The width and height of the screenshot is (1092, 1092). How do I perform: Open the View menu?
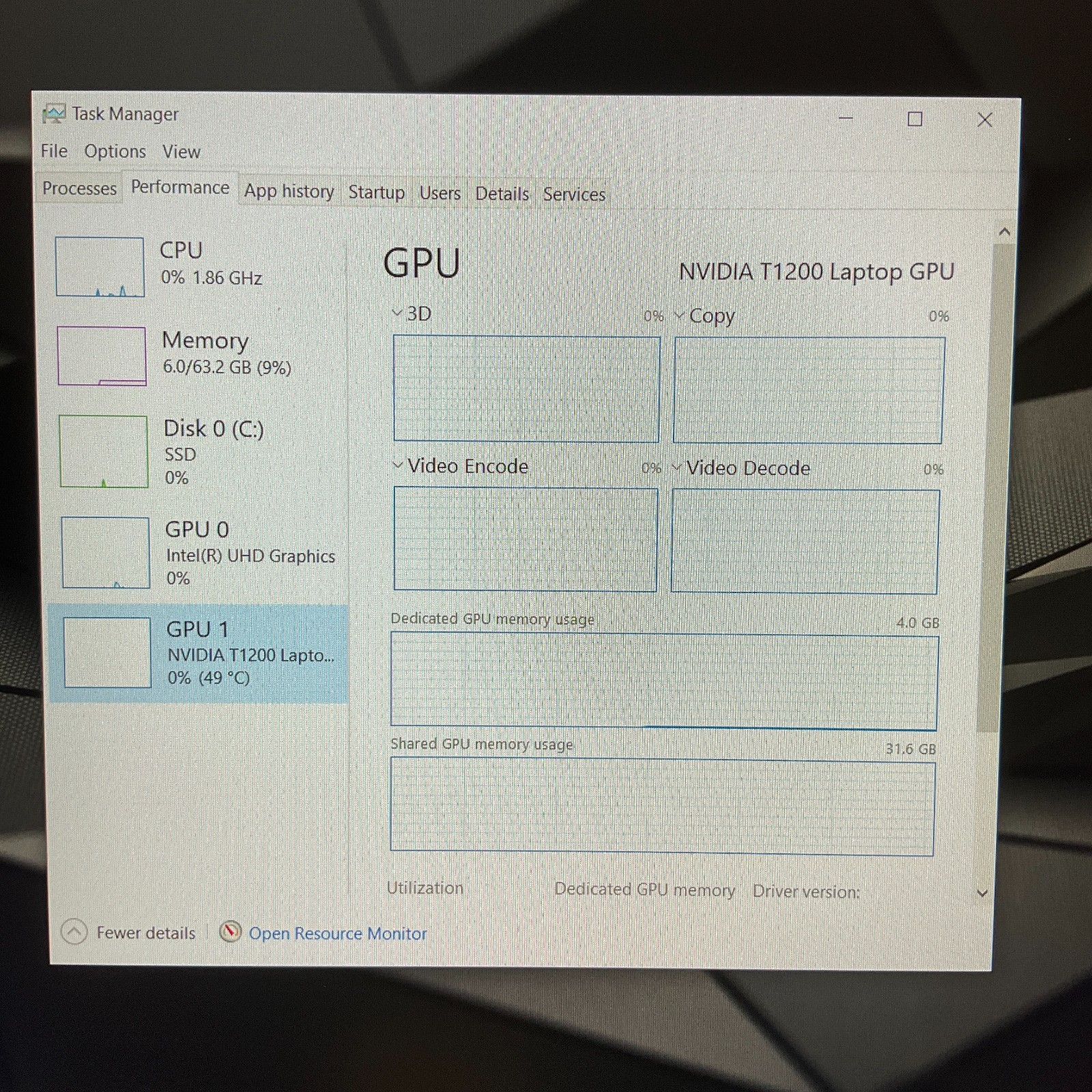181,152
